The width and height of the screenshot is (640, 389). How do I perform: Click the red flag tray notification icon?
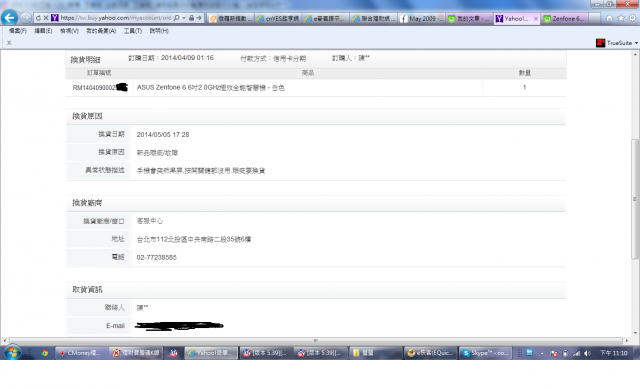pos(553,353)
